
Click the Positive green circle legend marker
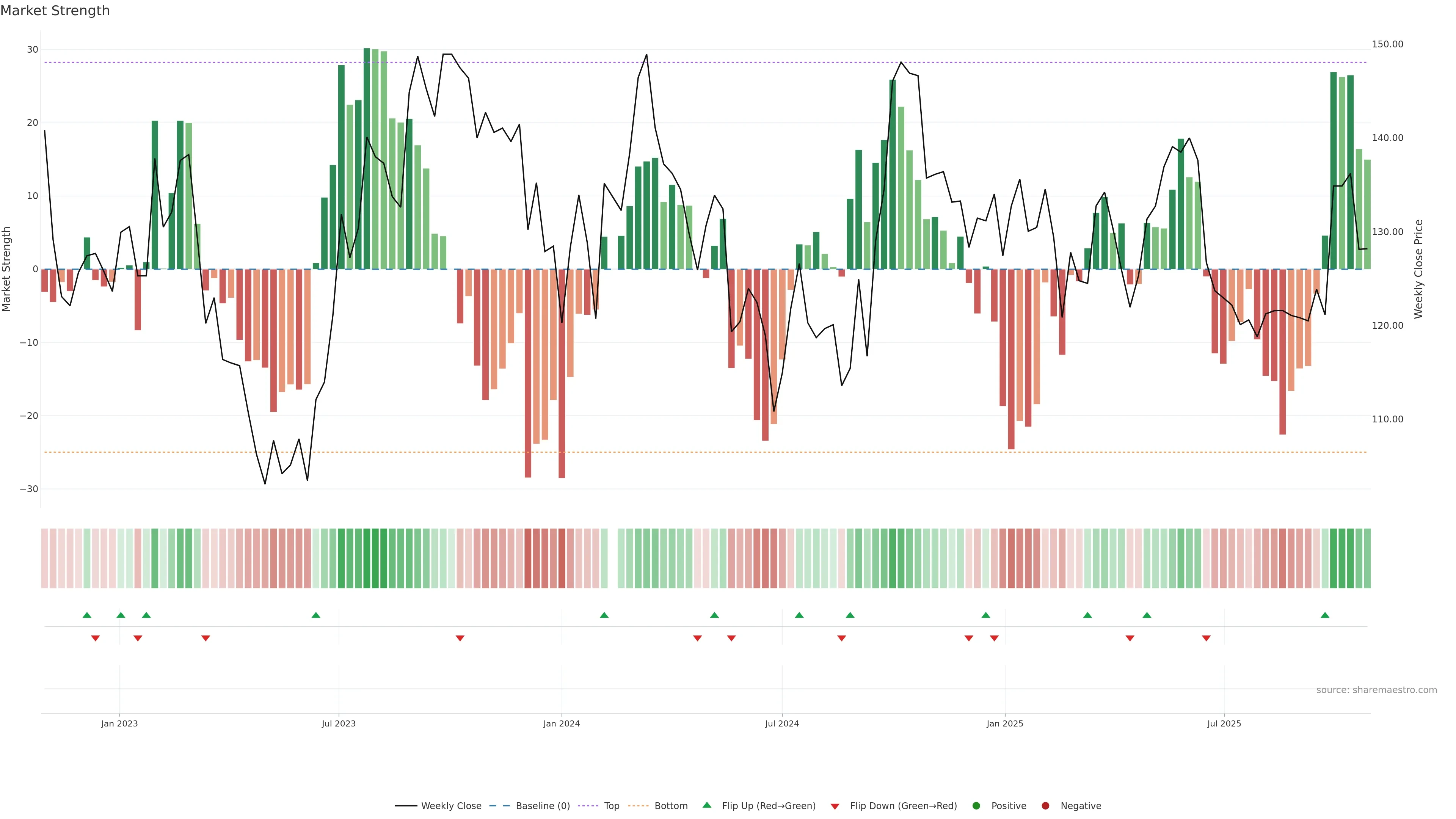tap(976, 805)
